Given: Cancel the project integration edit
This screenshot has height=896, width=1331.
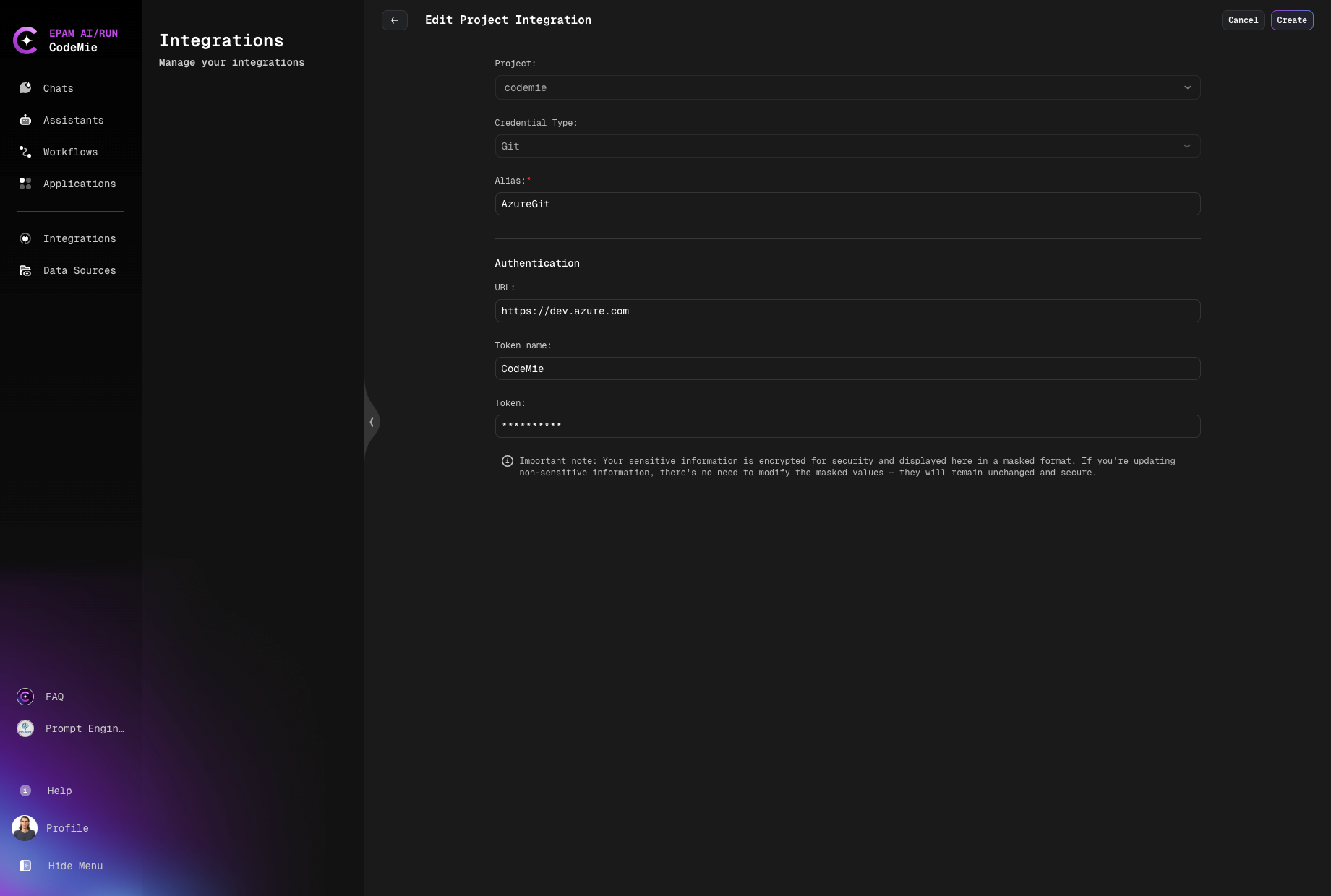Looking at the screenshot, I should 1243,20.
